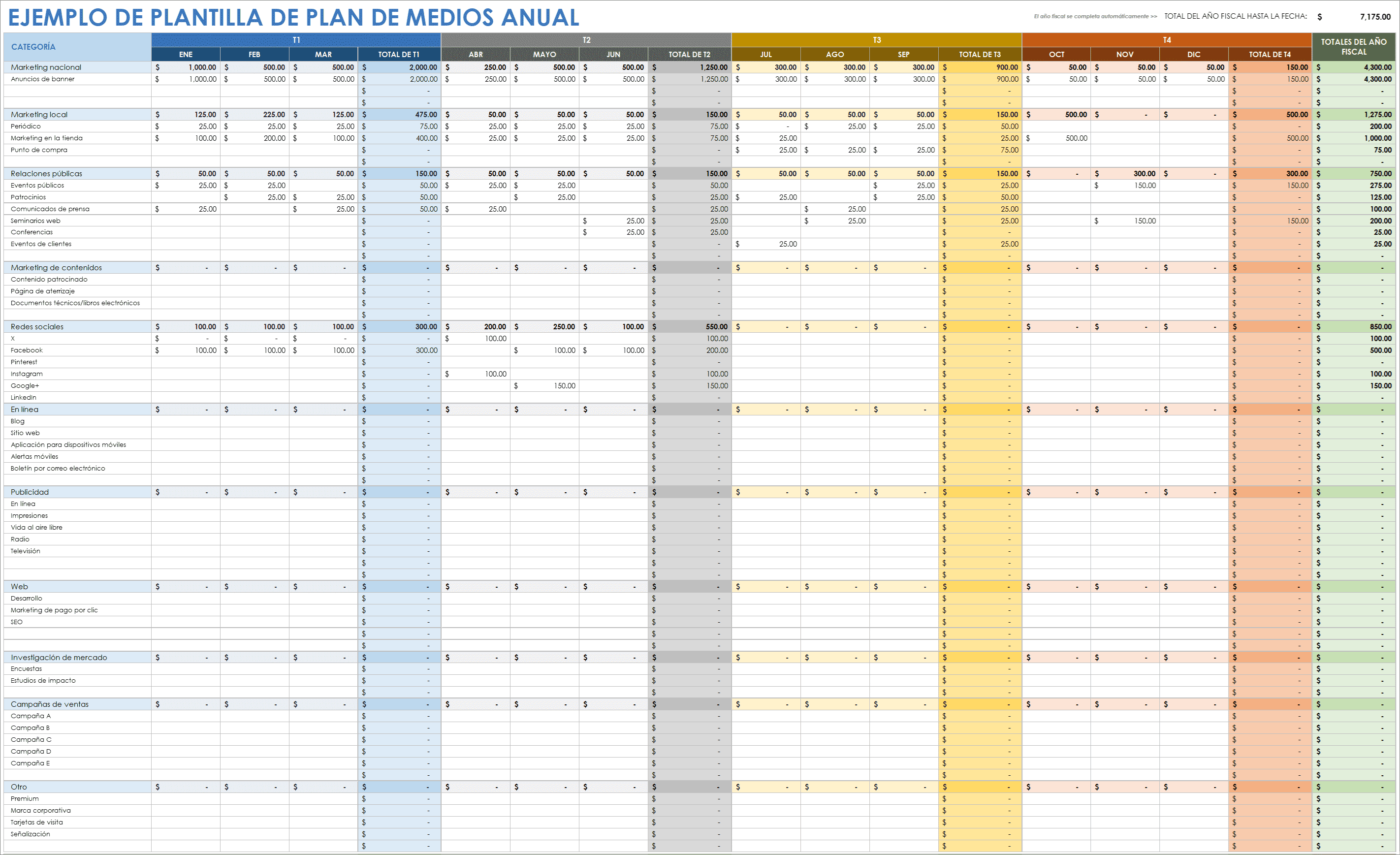This screenshot has width=1400, height=855.
Task: Select the 'Campañas de ventas' category label
Action: coord(49,704)
